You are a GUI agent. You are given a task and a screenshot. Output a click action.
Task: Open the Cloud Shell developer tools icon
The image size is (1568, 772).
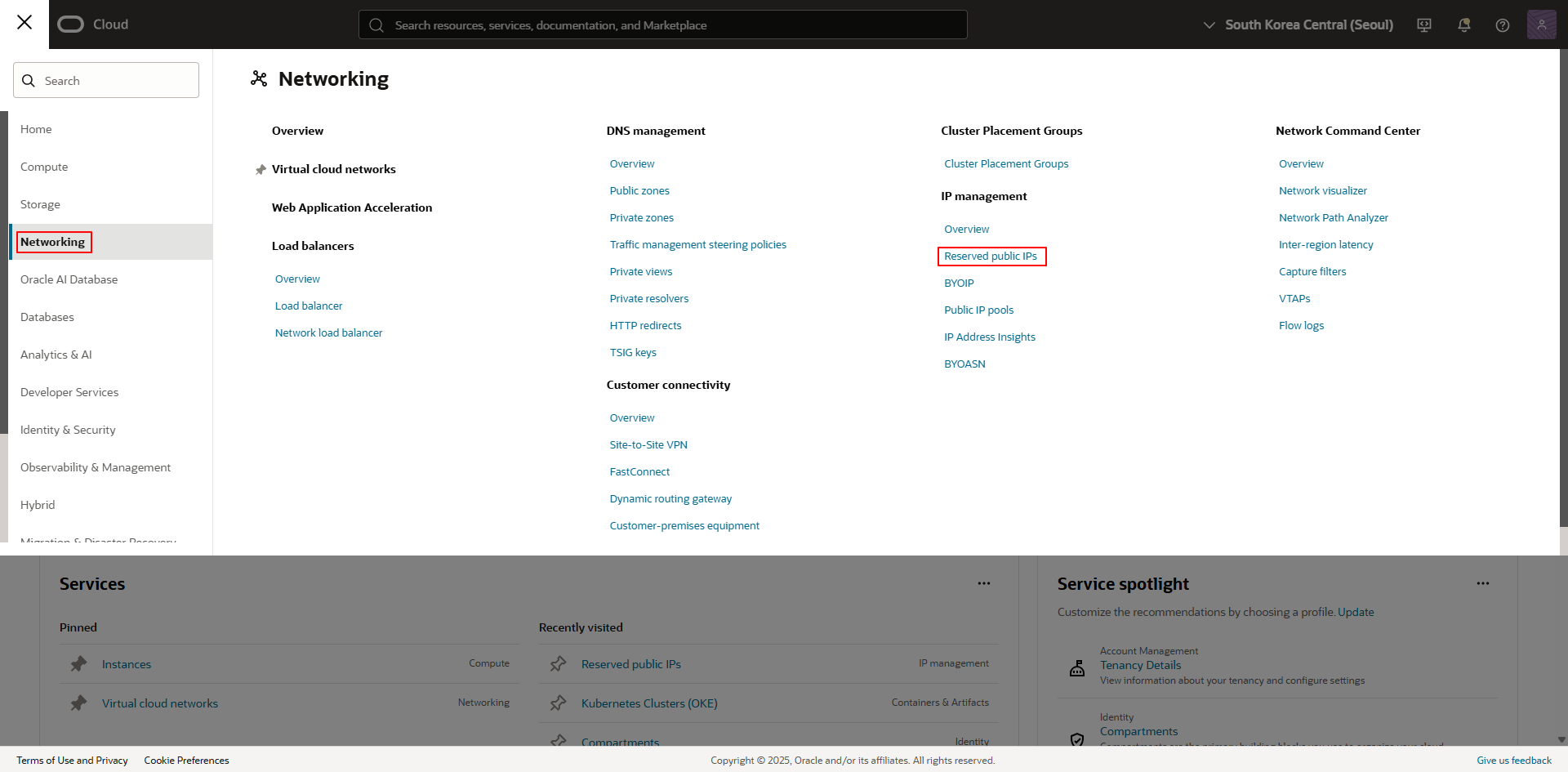1424,25
